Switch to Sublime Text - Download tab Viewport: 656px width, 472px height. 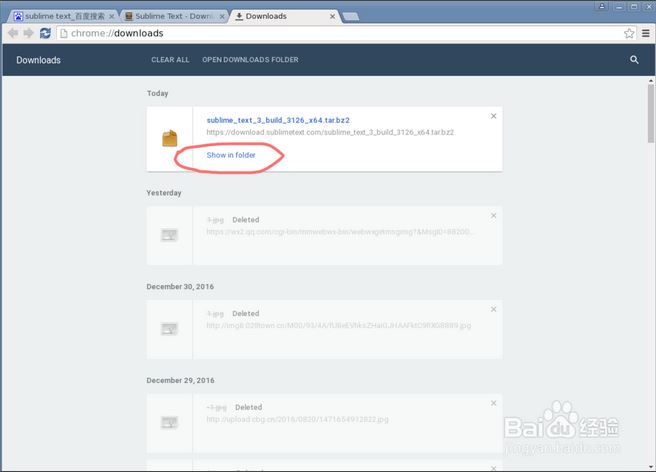coord(174,16)
